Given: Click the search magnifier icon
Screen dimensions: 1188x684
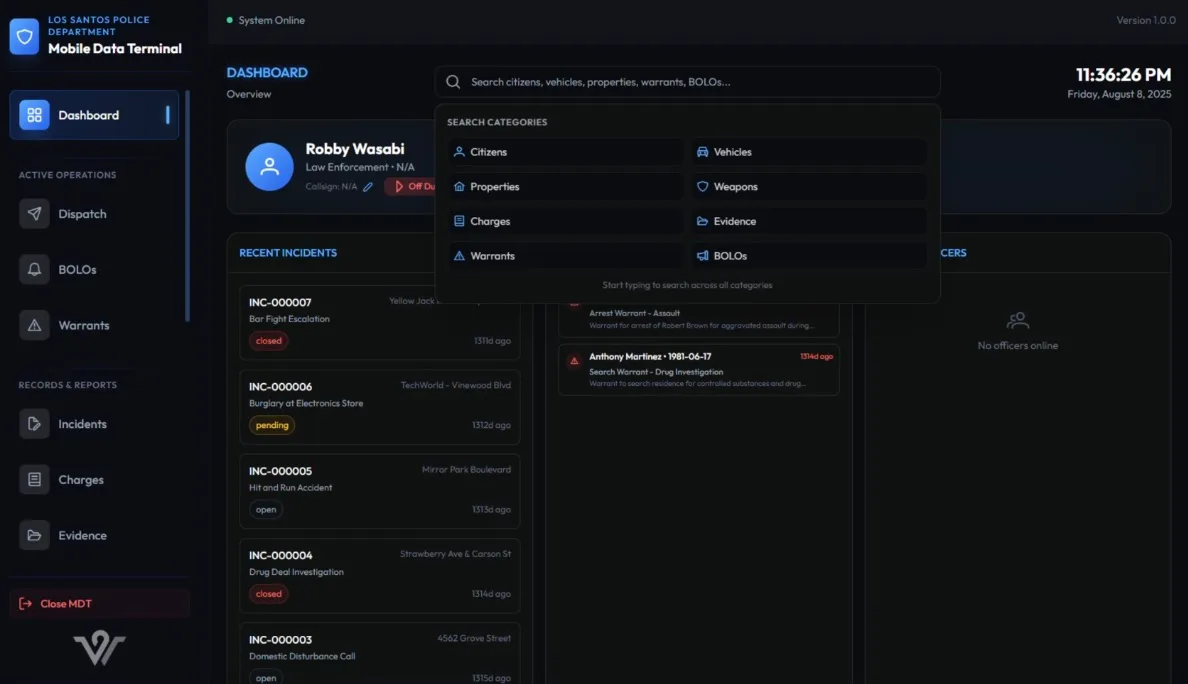Looking at the screenshot, I should point(453,82).
